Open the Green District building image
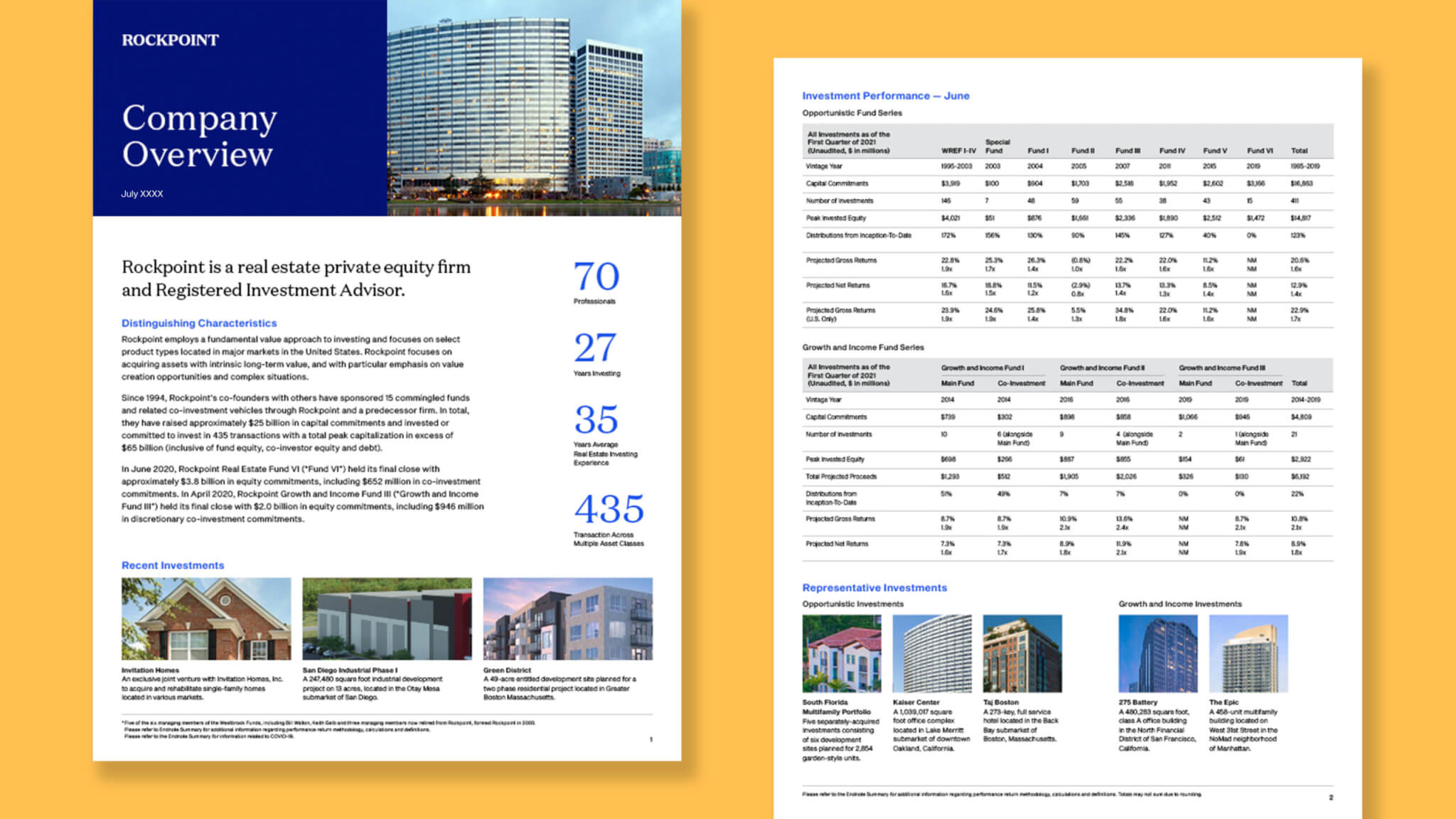This screenshot has height=819, width=1456. click(568, 619)
